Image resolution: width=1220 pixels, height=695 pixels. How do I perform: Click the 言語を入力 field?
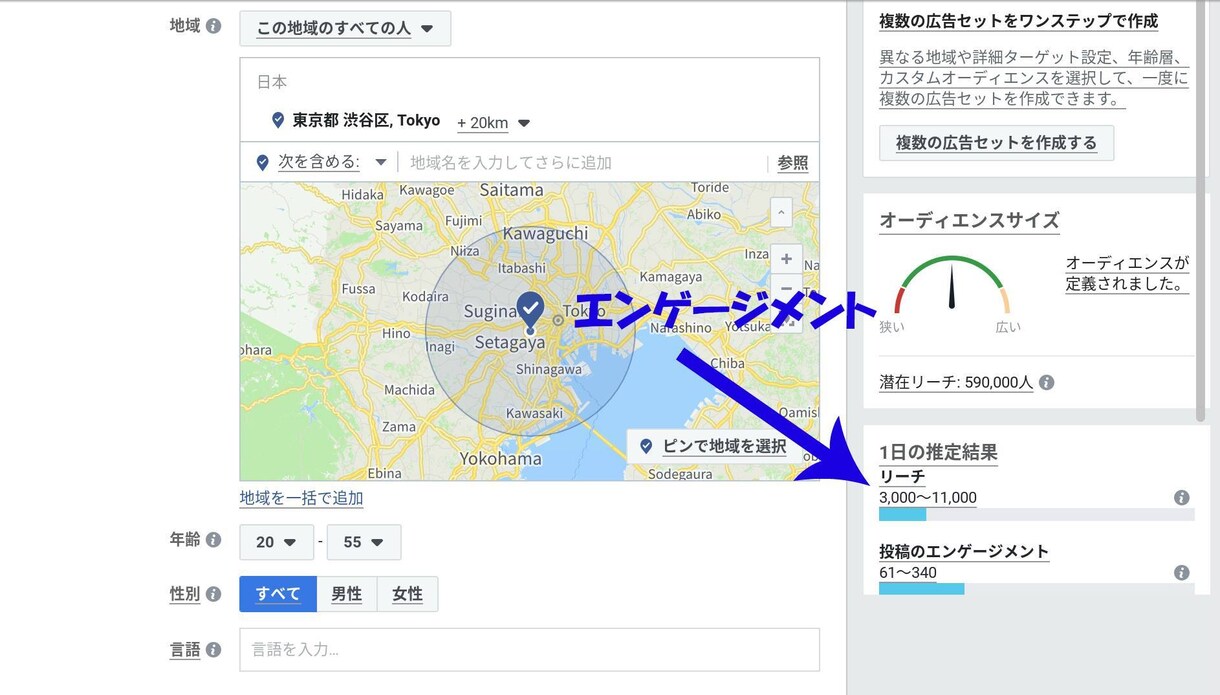[529, 650]
